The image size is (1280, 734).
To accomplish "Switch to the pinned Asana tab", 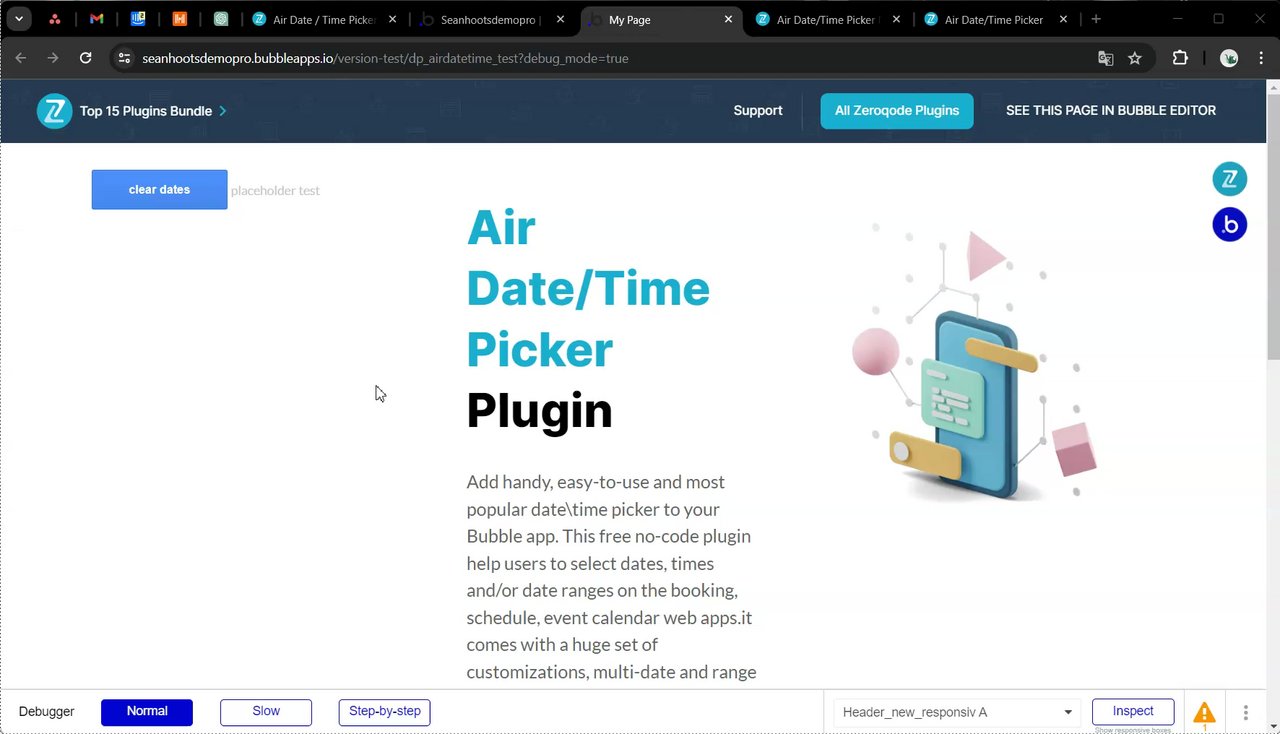I will point(55,19).
